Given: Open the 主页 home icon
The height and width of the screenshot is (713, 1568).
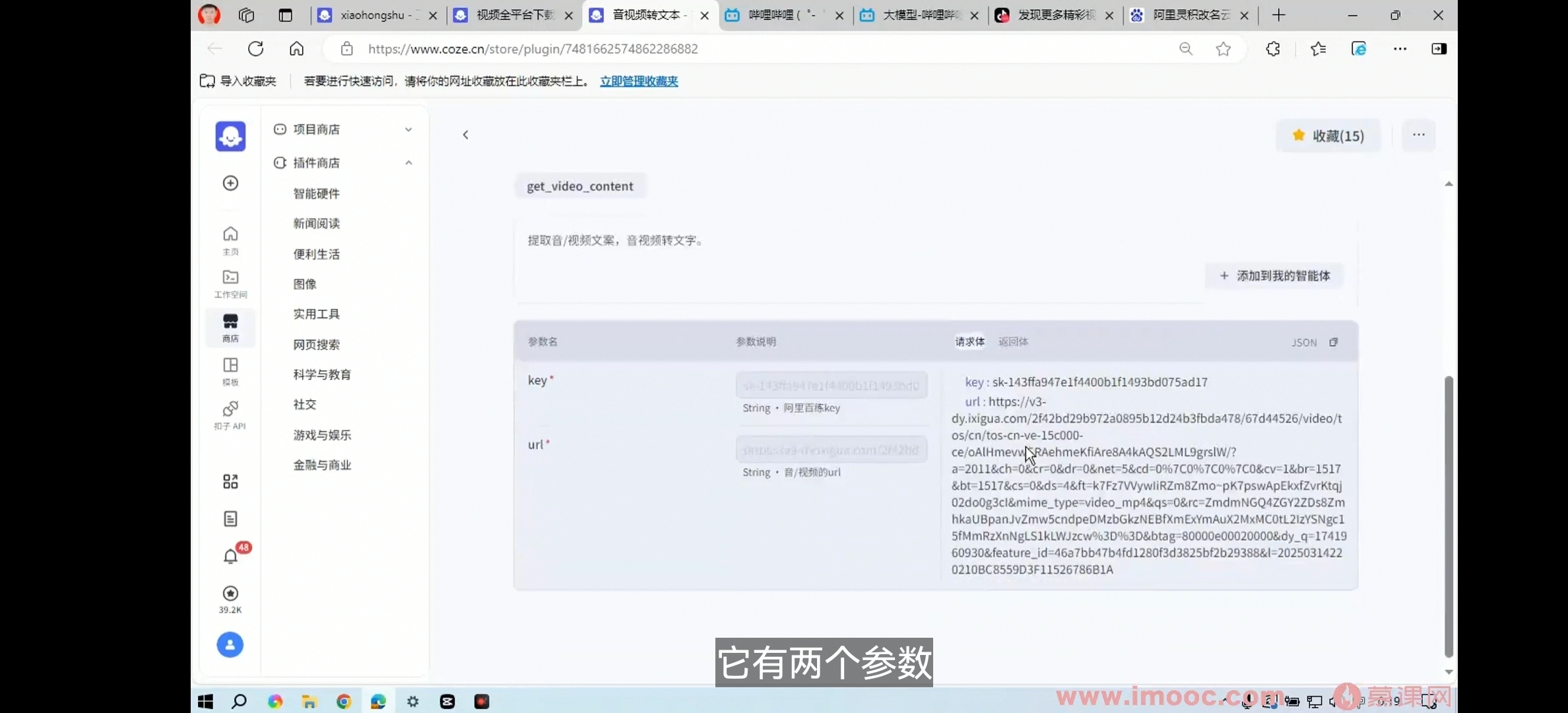Looking at the screenshot, I should pyautogui.click(x=230, y=240).
